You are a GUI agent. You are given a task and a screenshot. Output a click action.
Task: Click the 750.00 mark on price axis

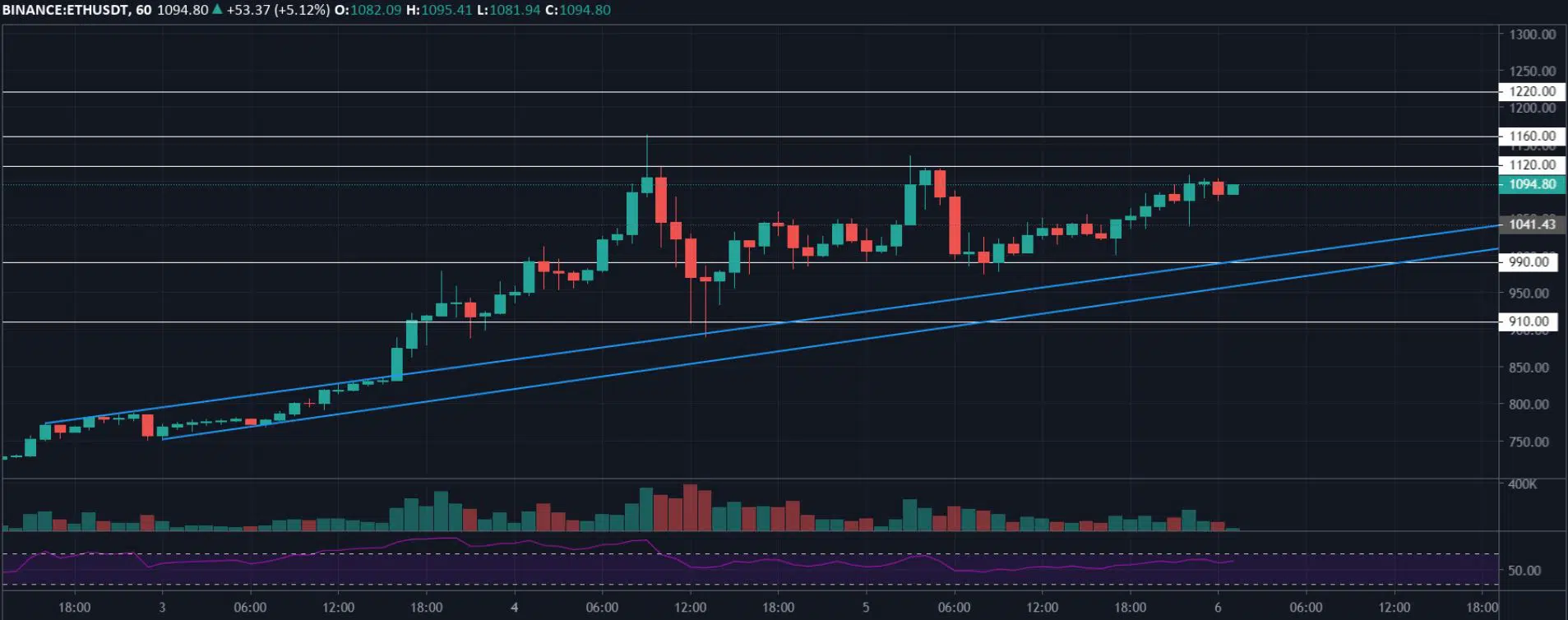pos(1529,442)
